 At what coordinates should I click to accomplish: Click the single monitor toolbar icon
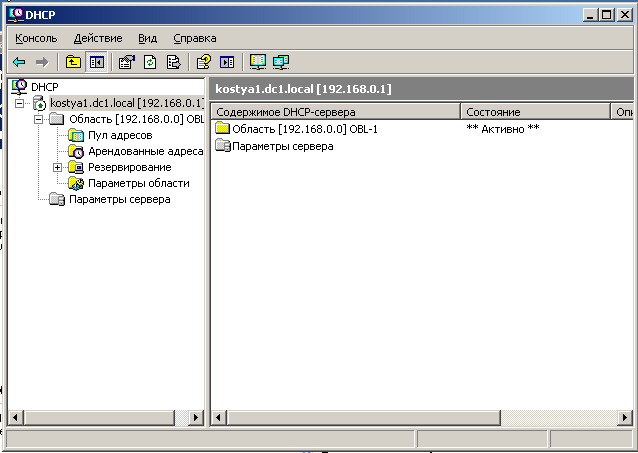click(258, 62)
